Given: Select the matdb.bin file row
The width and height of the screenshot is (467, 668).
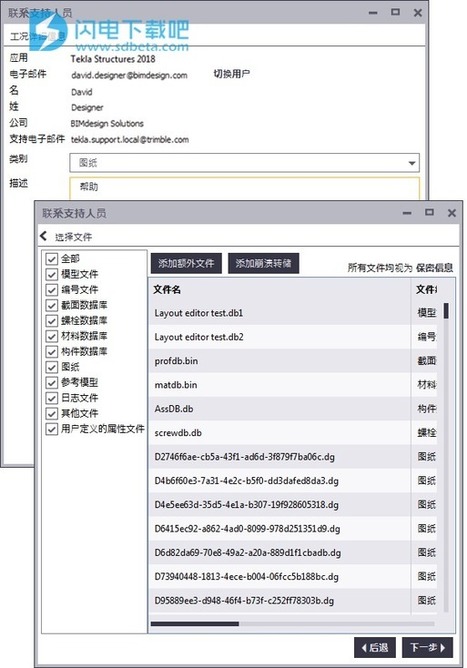Looking at the screenshot, I should (292, 385).
